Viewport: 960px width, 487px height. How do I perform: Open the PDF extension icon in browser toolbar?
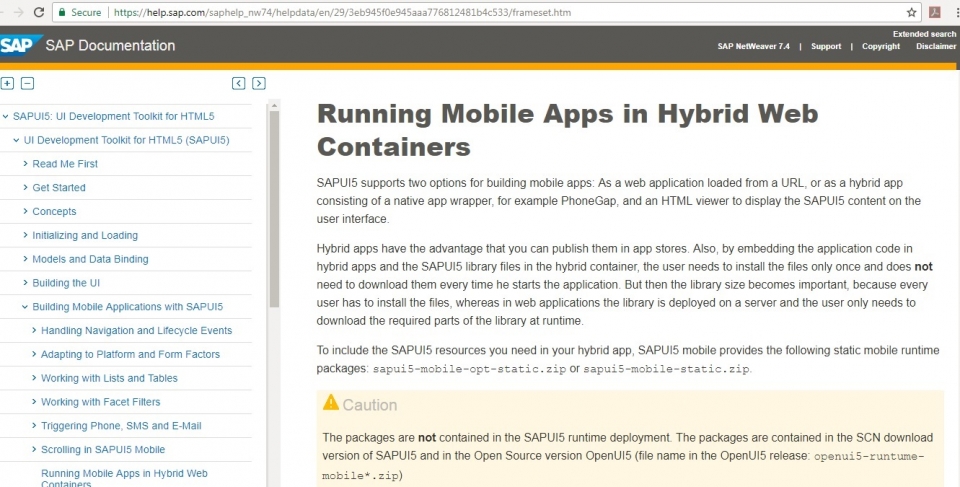936,12
